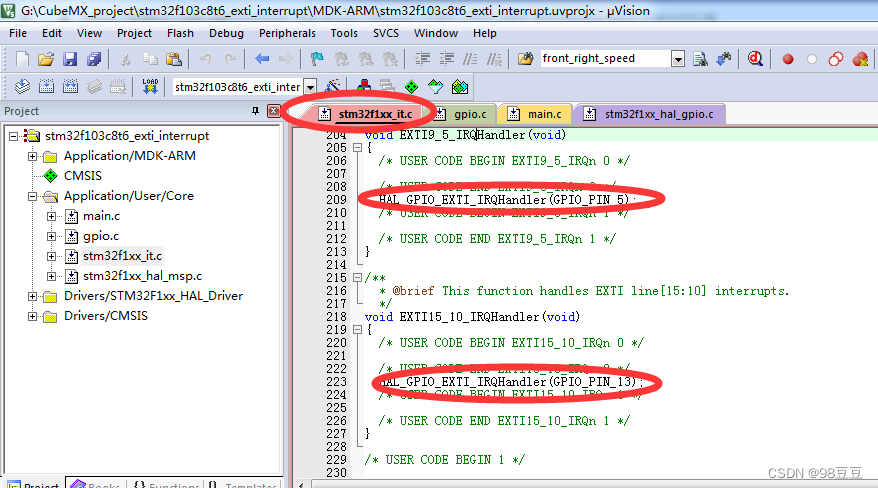Collapse the stm32f103c8t6_exti_interrupt project root
Viewport: 878px width, 488px height.
13,136
